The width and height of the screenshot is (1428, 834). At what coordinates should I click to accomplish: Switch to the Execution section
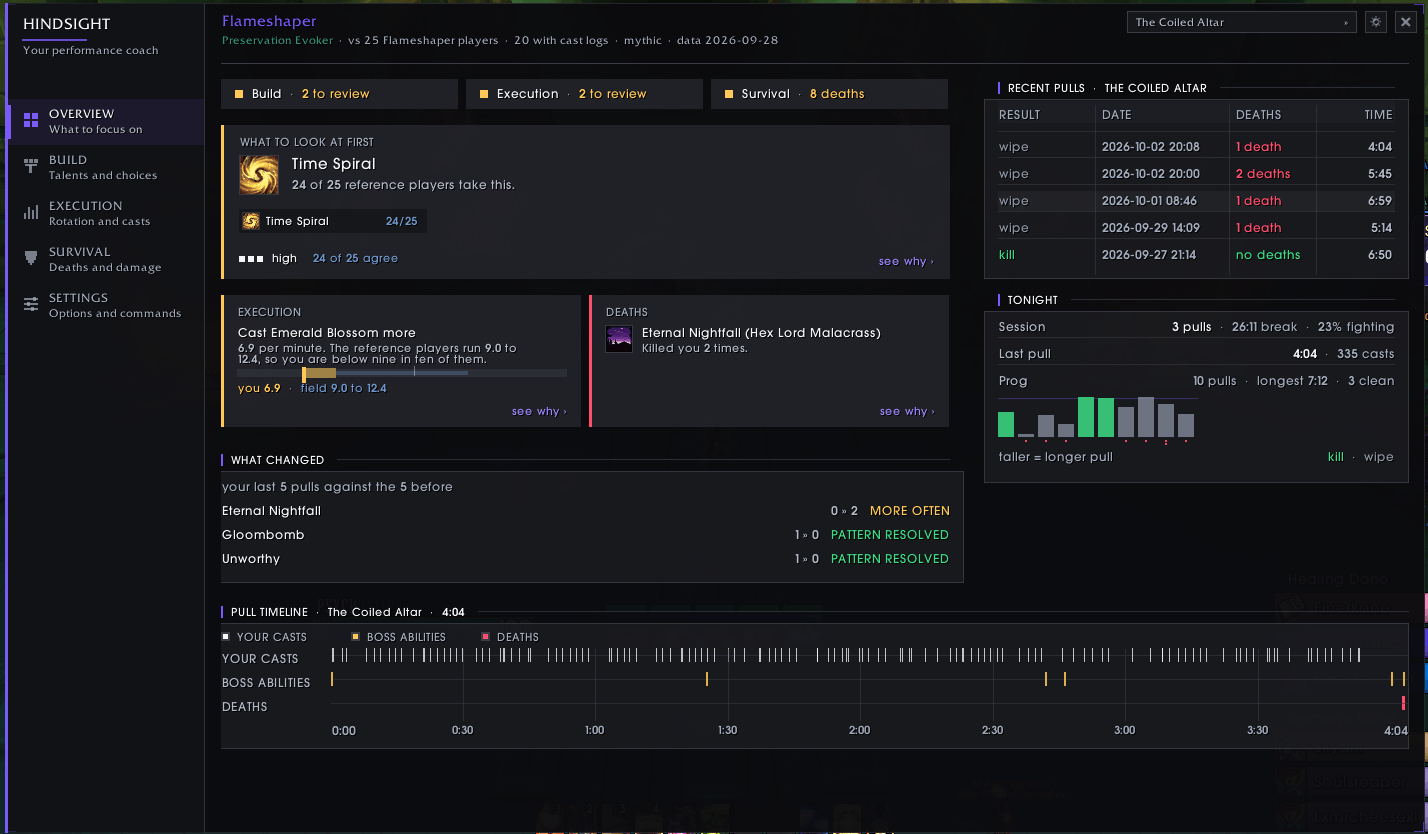[x=105, y=213]
